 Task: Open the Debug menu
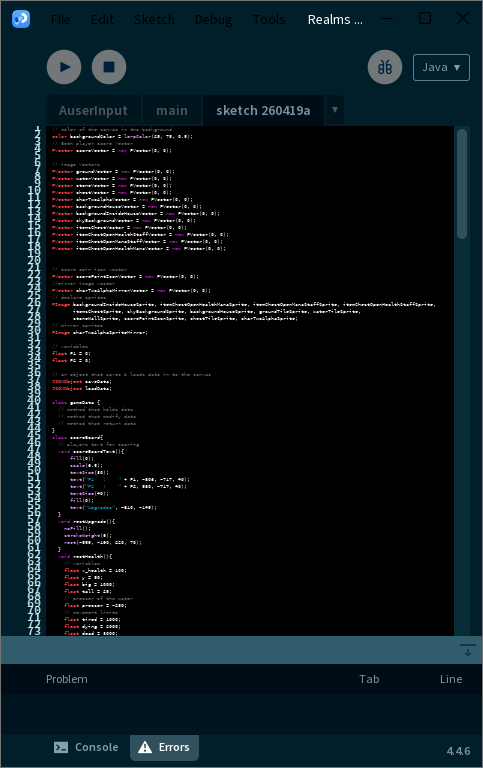coord(214,20)
